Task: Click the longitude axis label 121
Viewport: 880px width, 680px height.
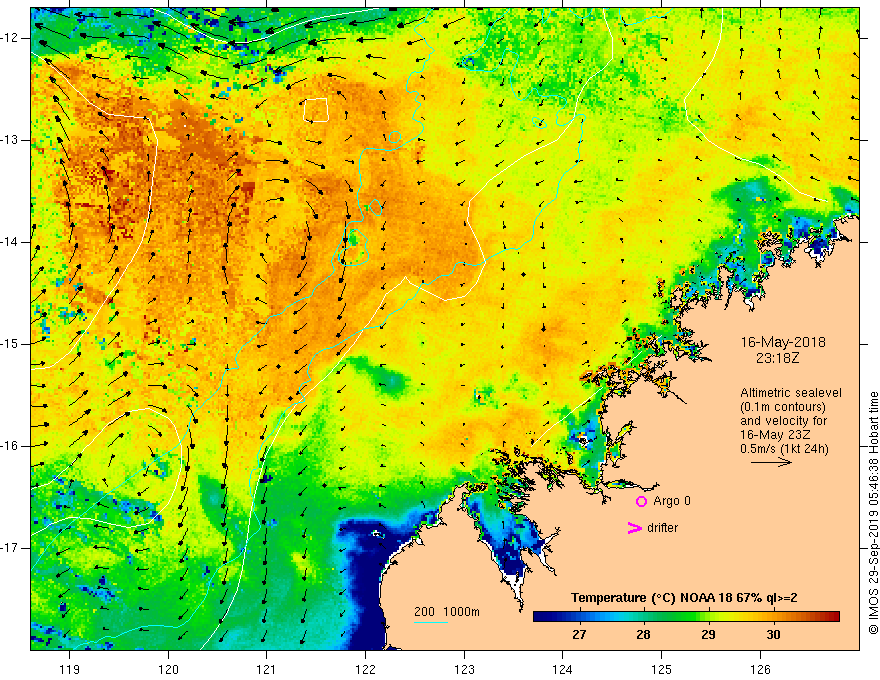Action: (x=267, y=669)
